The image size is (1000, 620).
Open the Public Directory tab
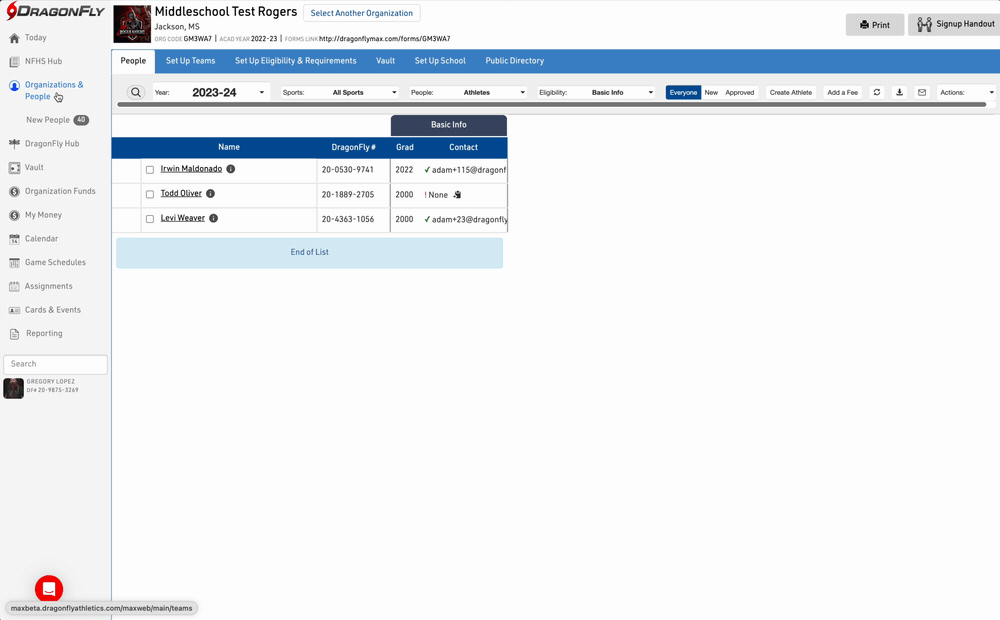pos(514,61)
